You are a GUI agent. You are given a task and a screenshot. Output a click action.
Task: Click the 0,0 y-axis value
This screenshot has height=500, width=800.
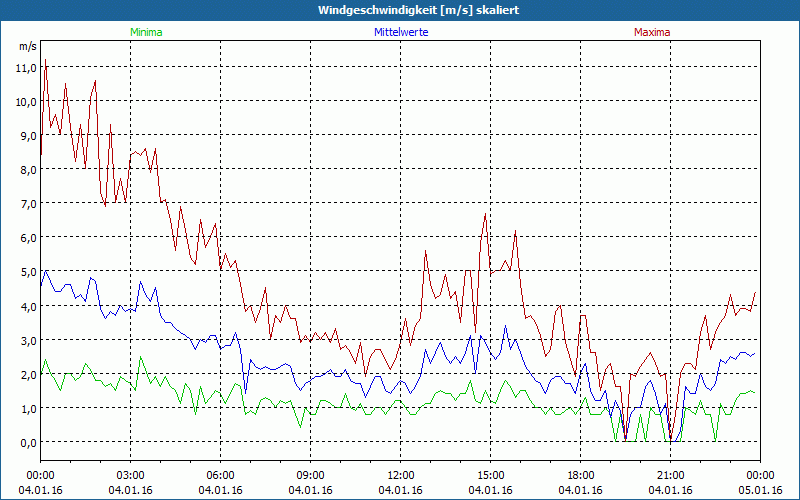coord(28,442)
